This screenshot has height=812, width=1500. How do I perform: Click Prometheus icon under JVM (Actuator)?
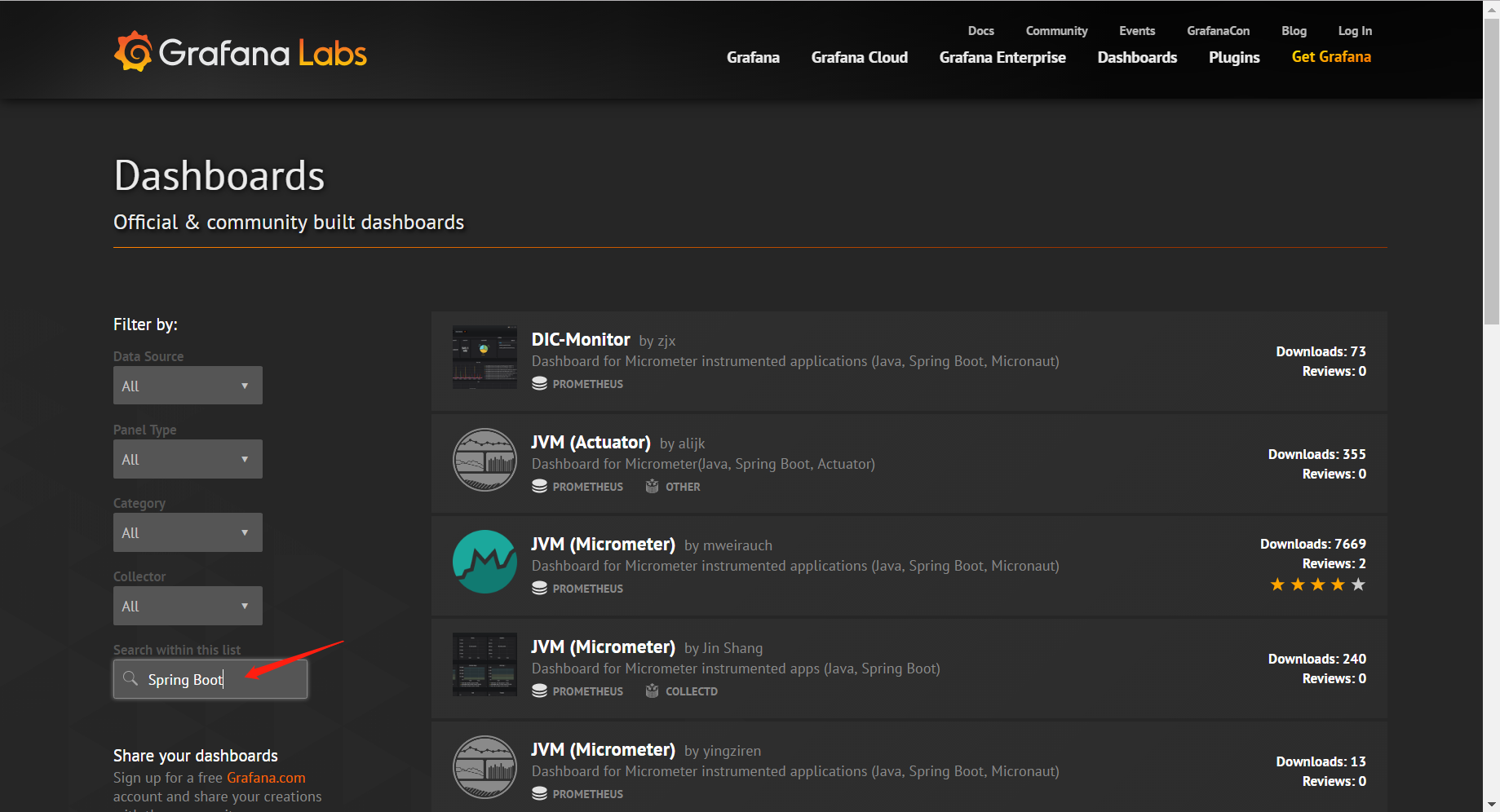pyautogui.click(x=539, y=487)
